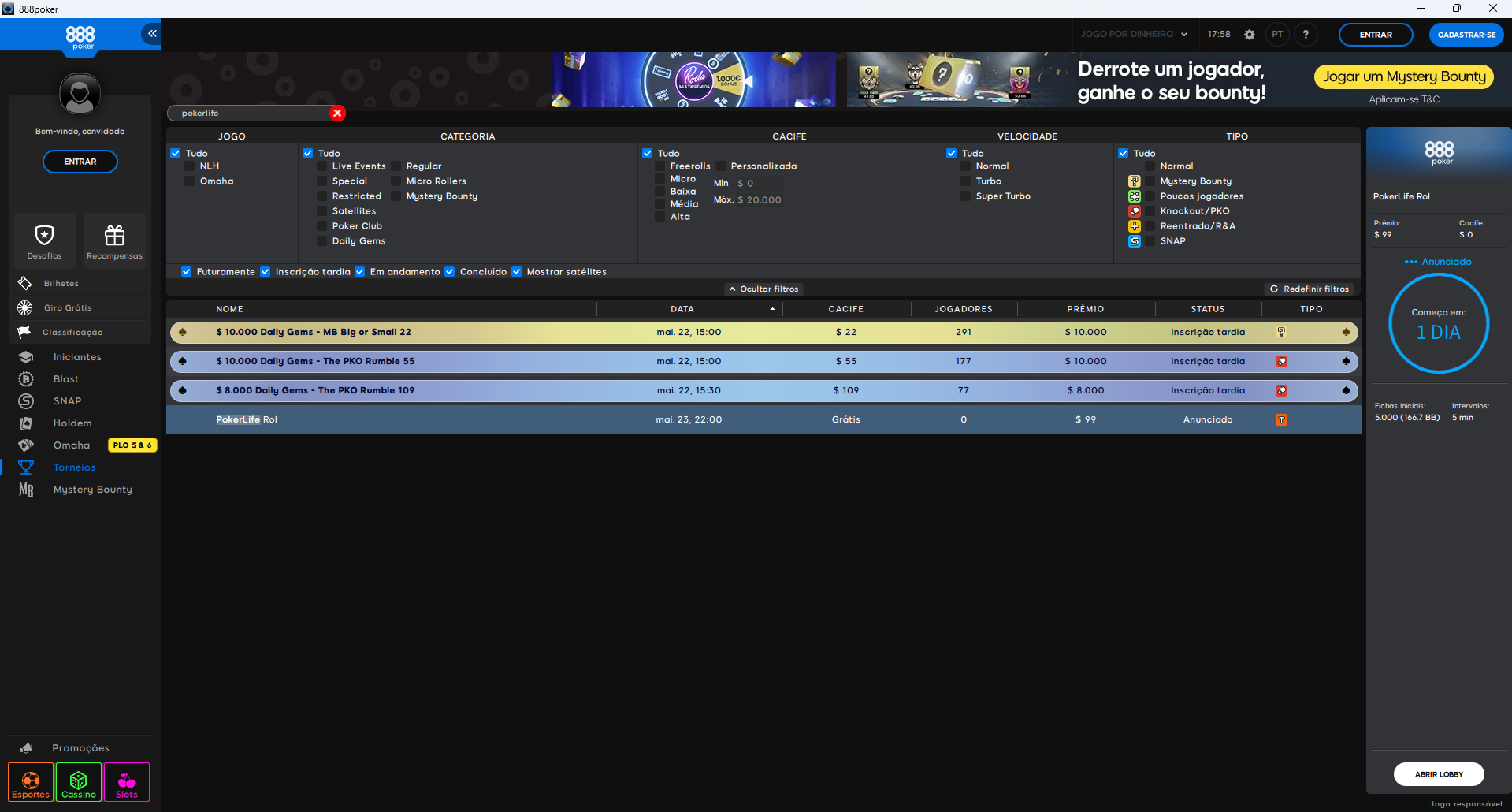
Task: Open Classificação flag icon
Action: click(25, 332)
